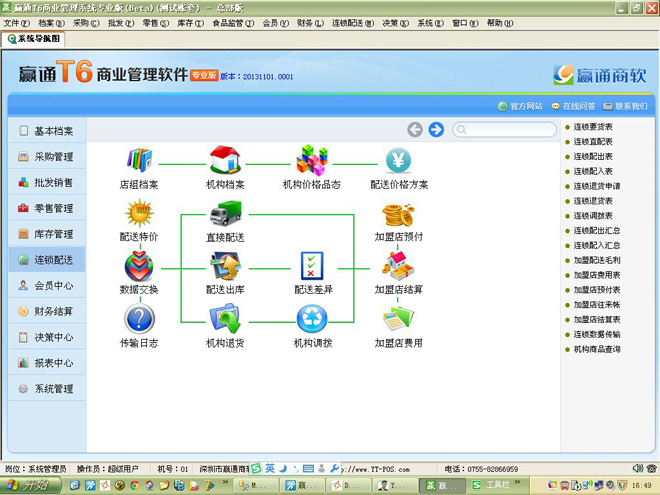Open the 文件 menu
The width and height of the screenshot is (660, 495).
[x=16, y=23]
